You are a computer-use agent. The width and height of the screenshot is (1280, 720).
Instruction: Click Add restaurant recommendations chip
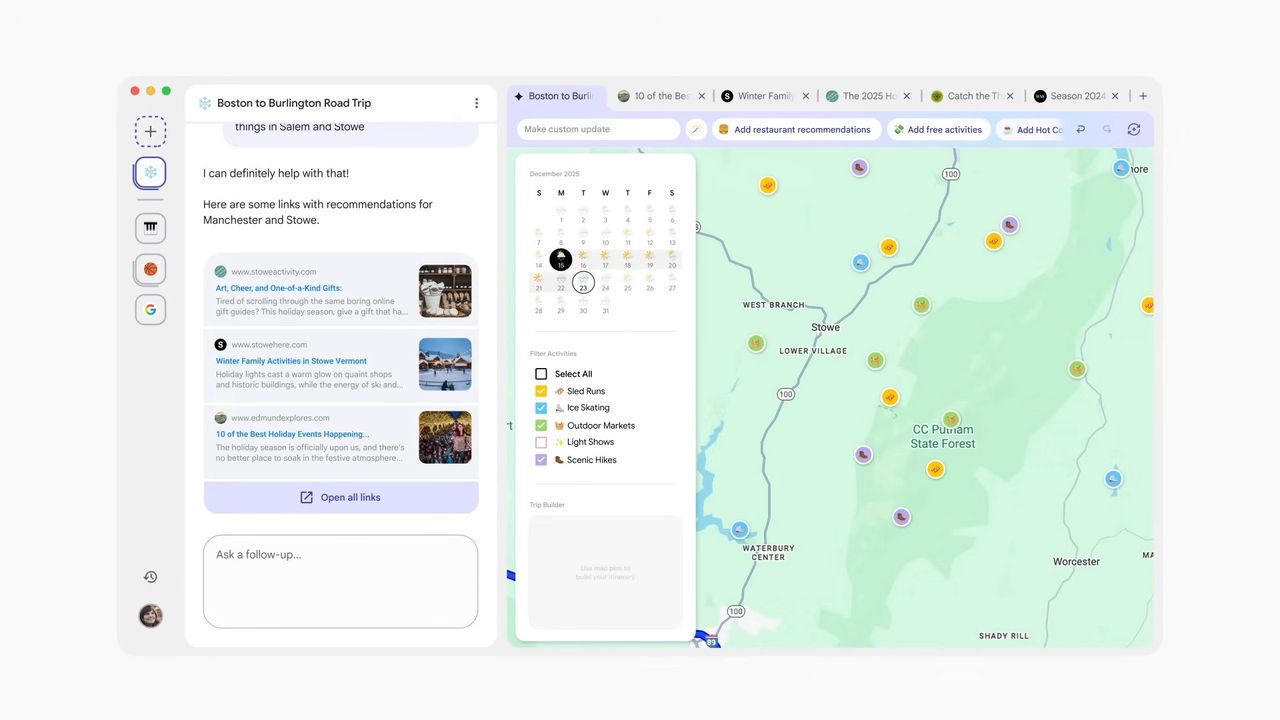[794, 129]
